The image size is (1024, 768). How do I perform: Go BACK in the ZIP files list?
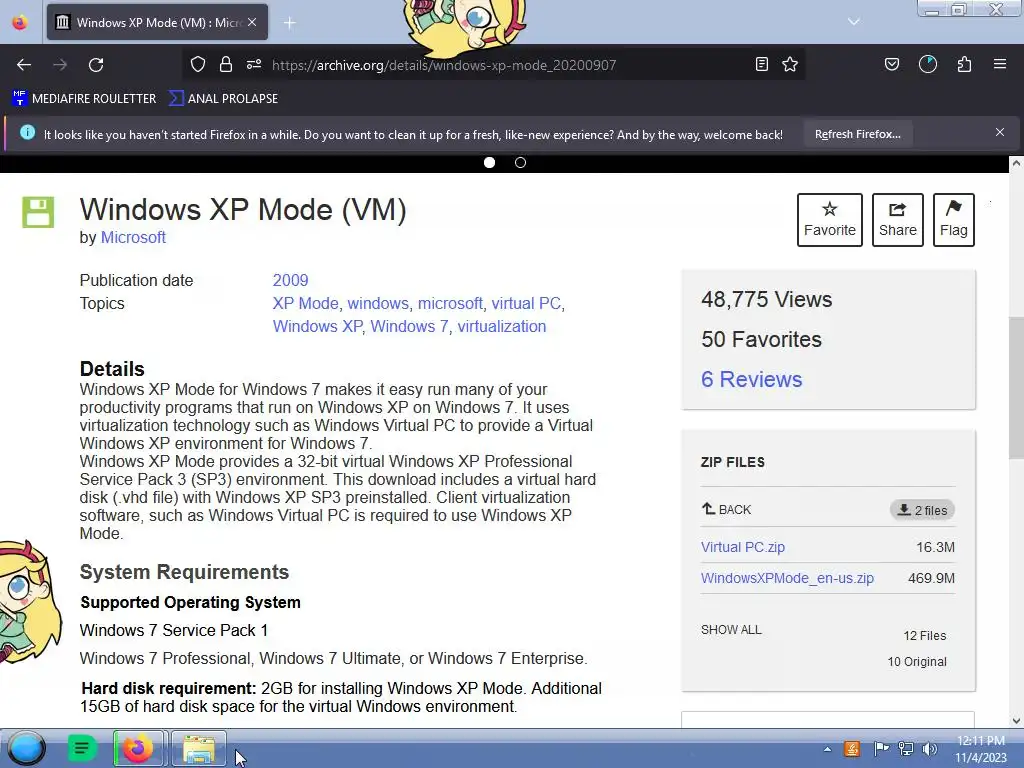pos(726,509)
